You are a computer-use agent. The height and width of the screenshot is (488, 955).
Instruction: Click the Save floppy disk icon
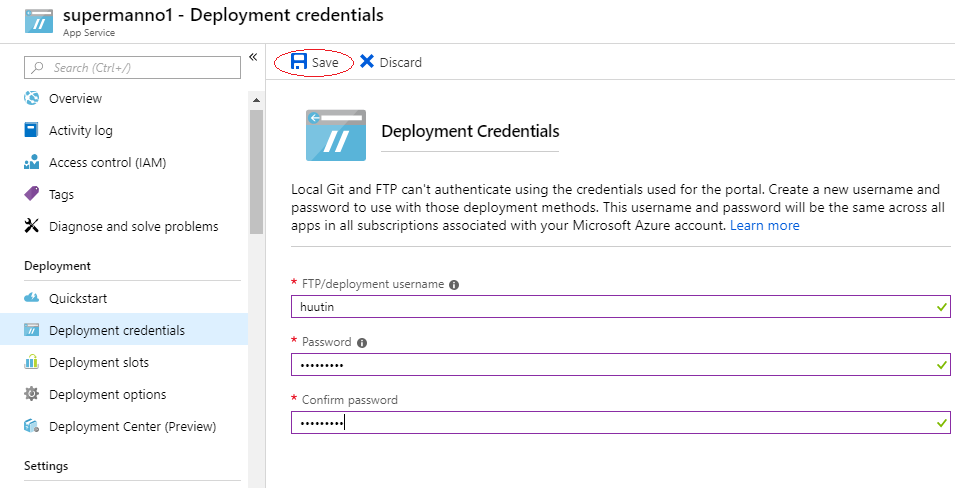coord(299,62)
